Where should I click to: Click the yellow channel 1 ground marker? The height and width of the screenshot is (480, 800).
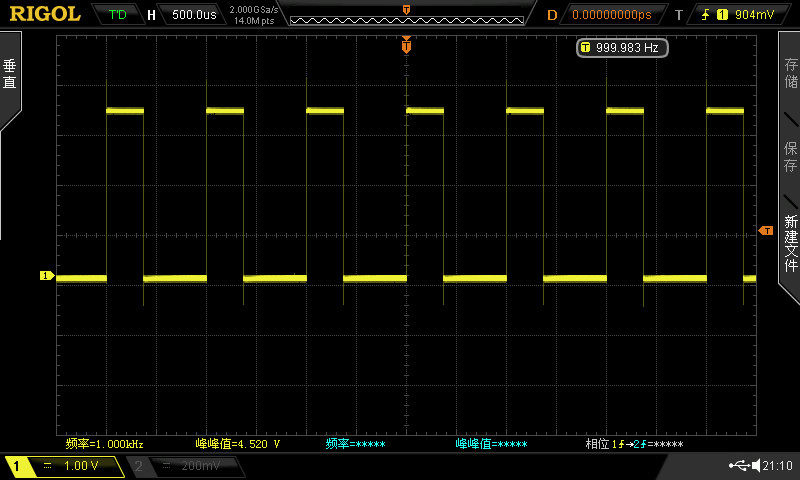47,275
